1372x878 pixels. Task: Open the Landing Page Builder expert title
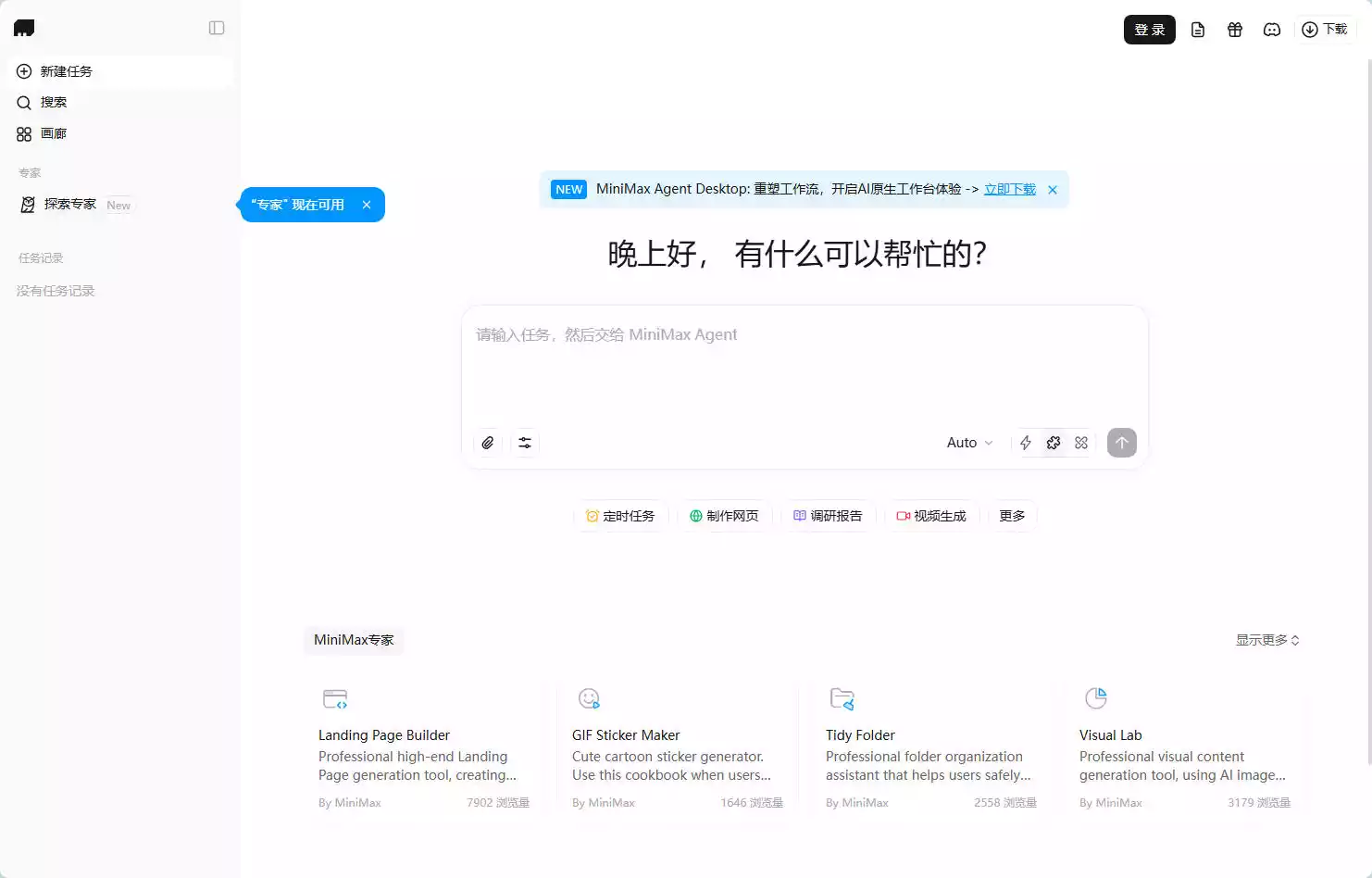(384, 735)
